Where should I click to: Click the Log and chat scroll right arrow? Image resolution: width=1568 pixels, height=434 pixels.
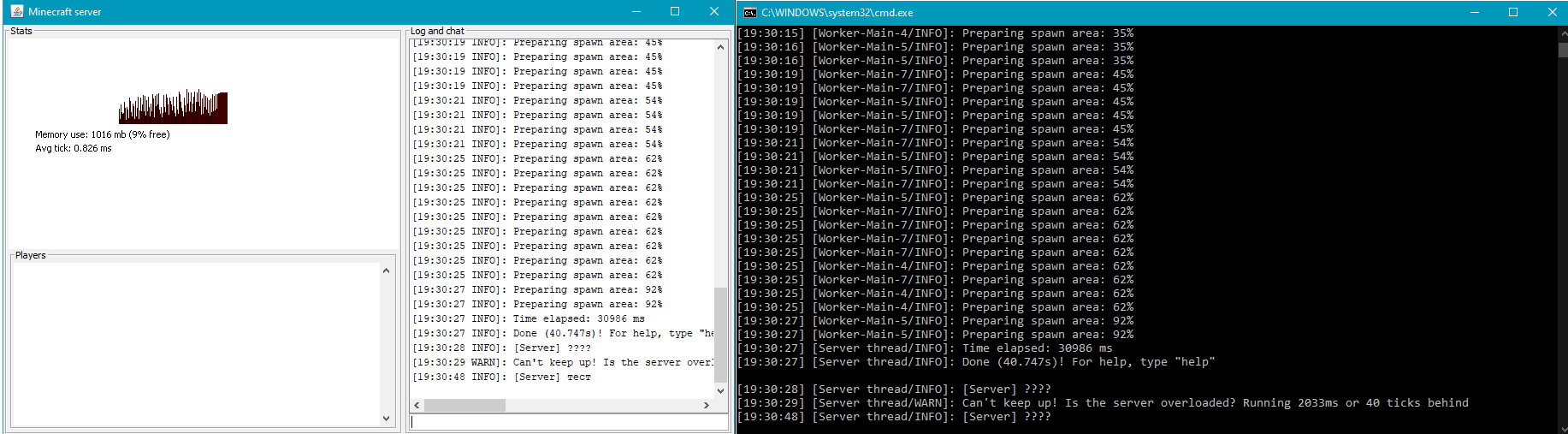(x=707, y=405)
